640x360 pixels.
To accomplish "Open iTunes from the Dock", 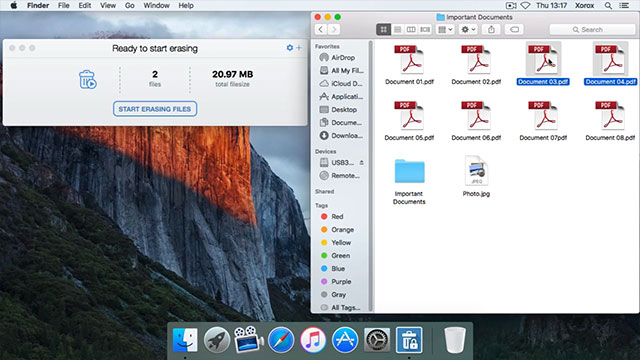I will coord(313,340).
